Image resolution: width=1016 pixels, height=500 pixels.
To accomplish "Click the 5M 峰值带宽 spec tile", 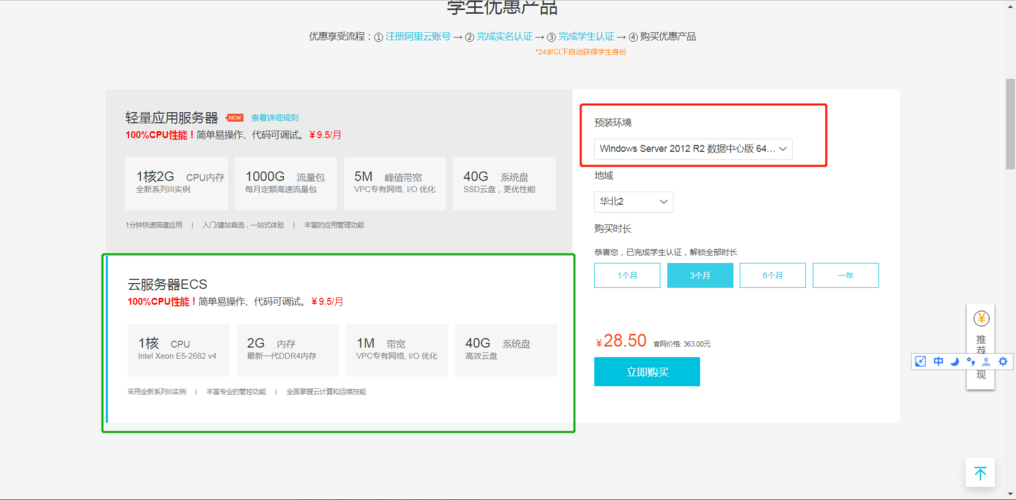I will [x=395, y=183].
